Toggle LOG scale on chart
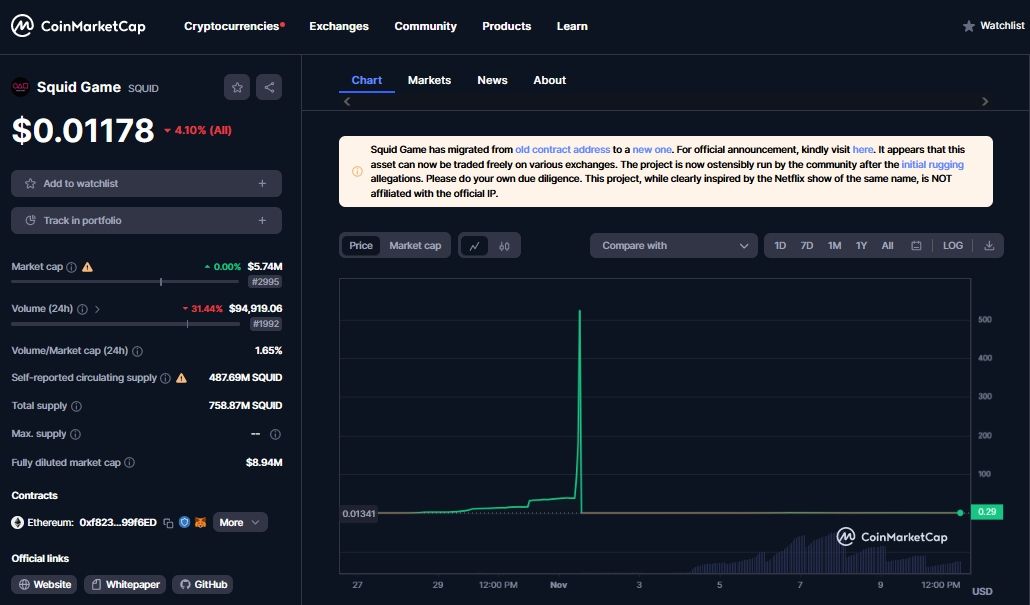1030x605 pixels. click(953, 246)
